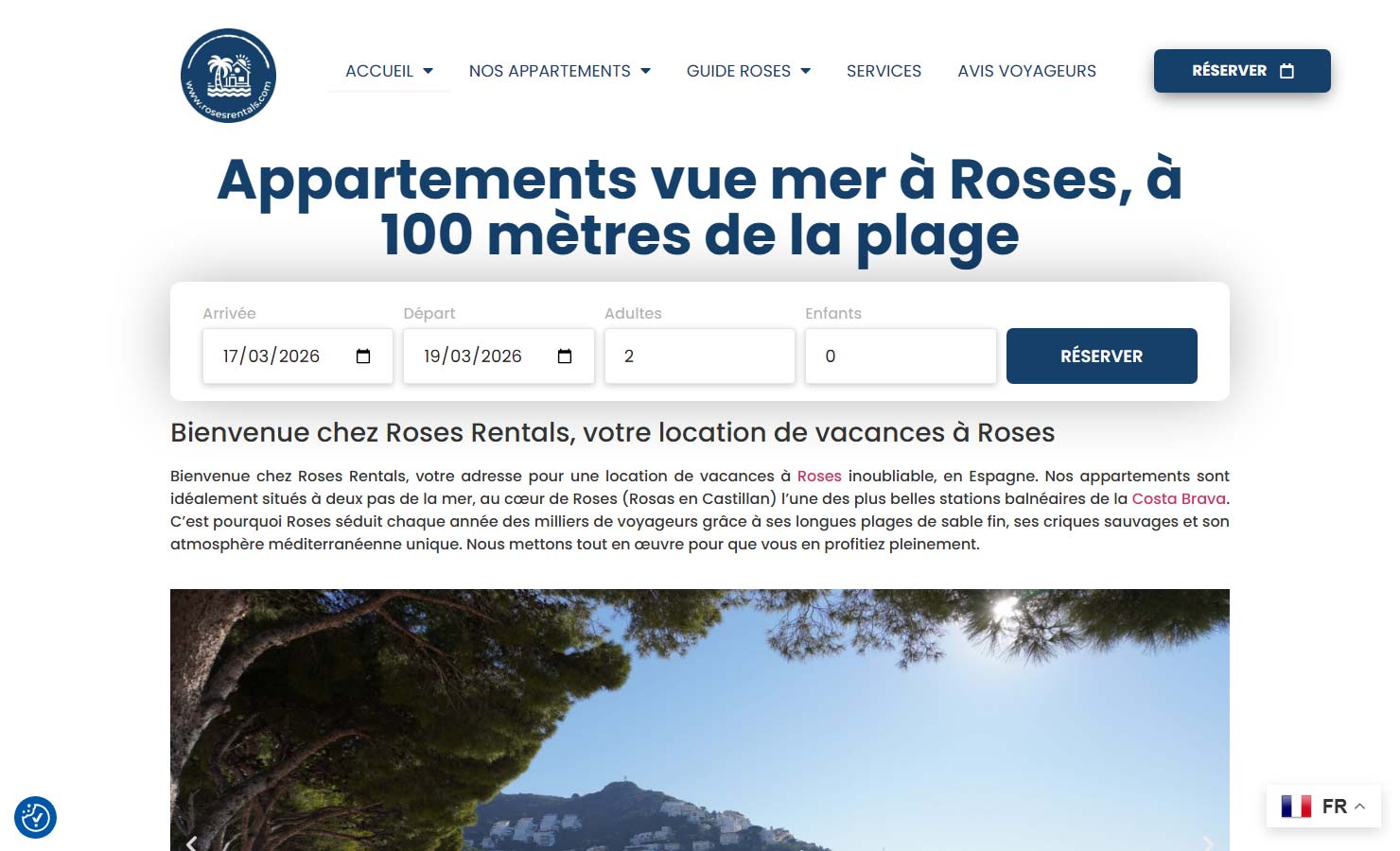
Task: Show previous slide in the photo carousel
Action: click(192, 842)
